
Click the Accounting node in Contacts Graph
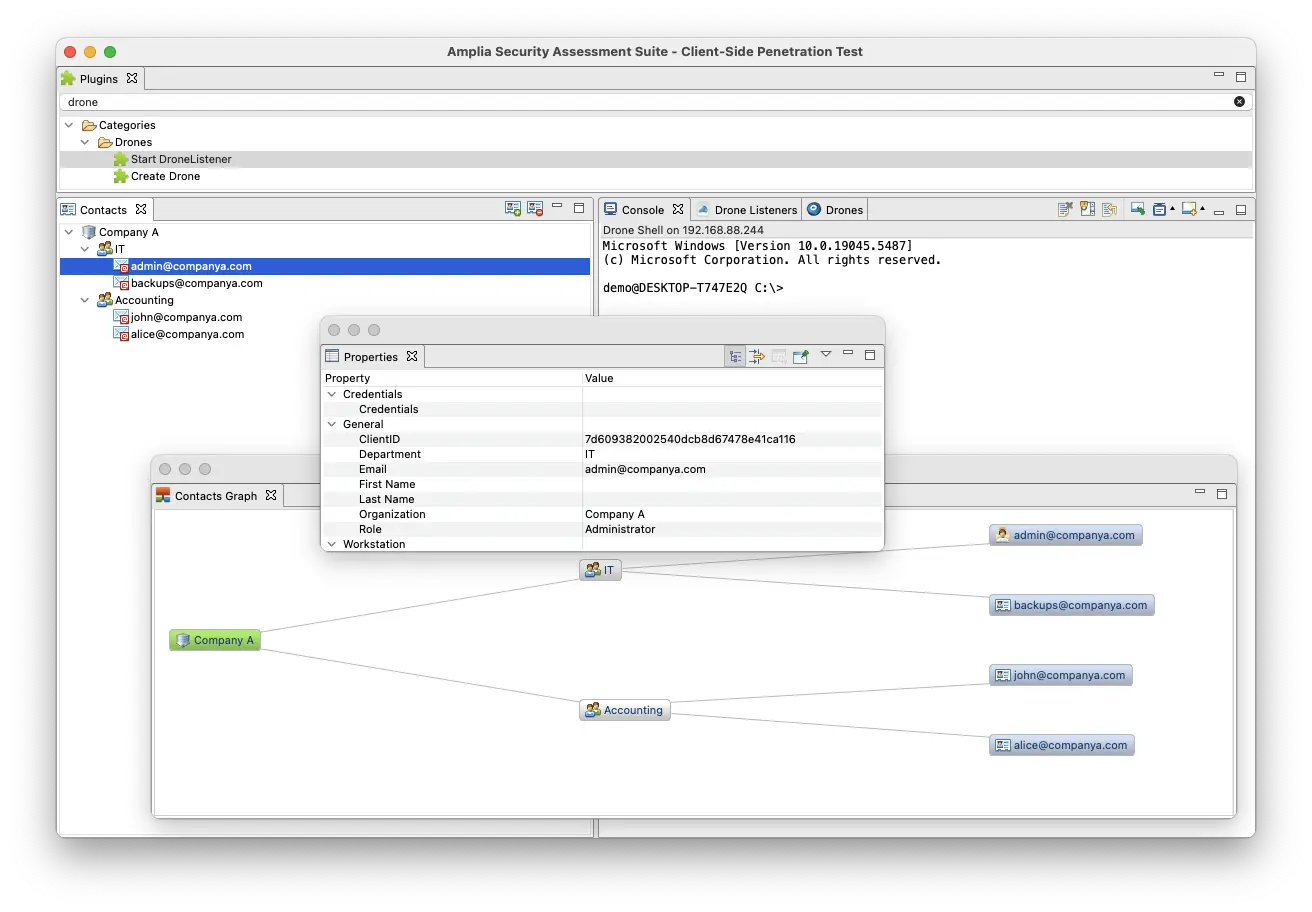pos(625,710)
